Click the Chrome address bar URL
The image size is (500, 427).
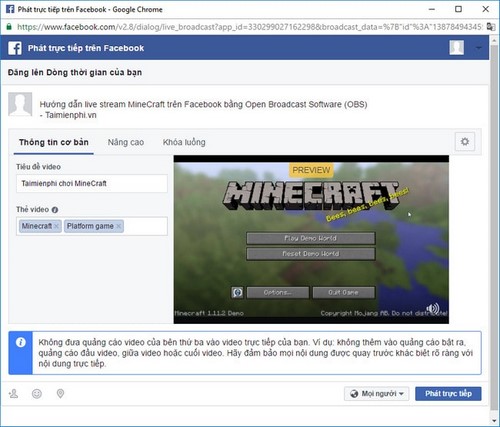tap(249, 27)
